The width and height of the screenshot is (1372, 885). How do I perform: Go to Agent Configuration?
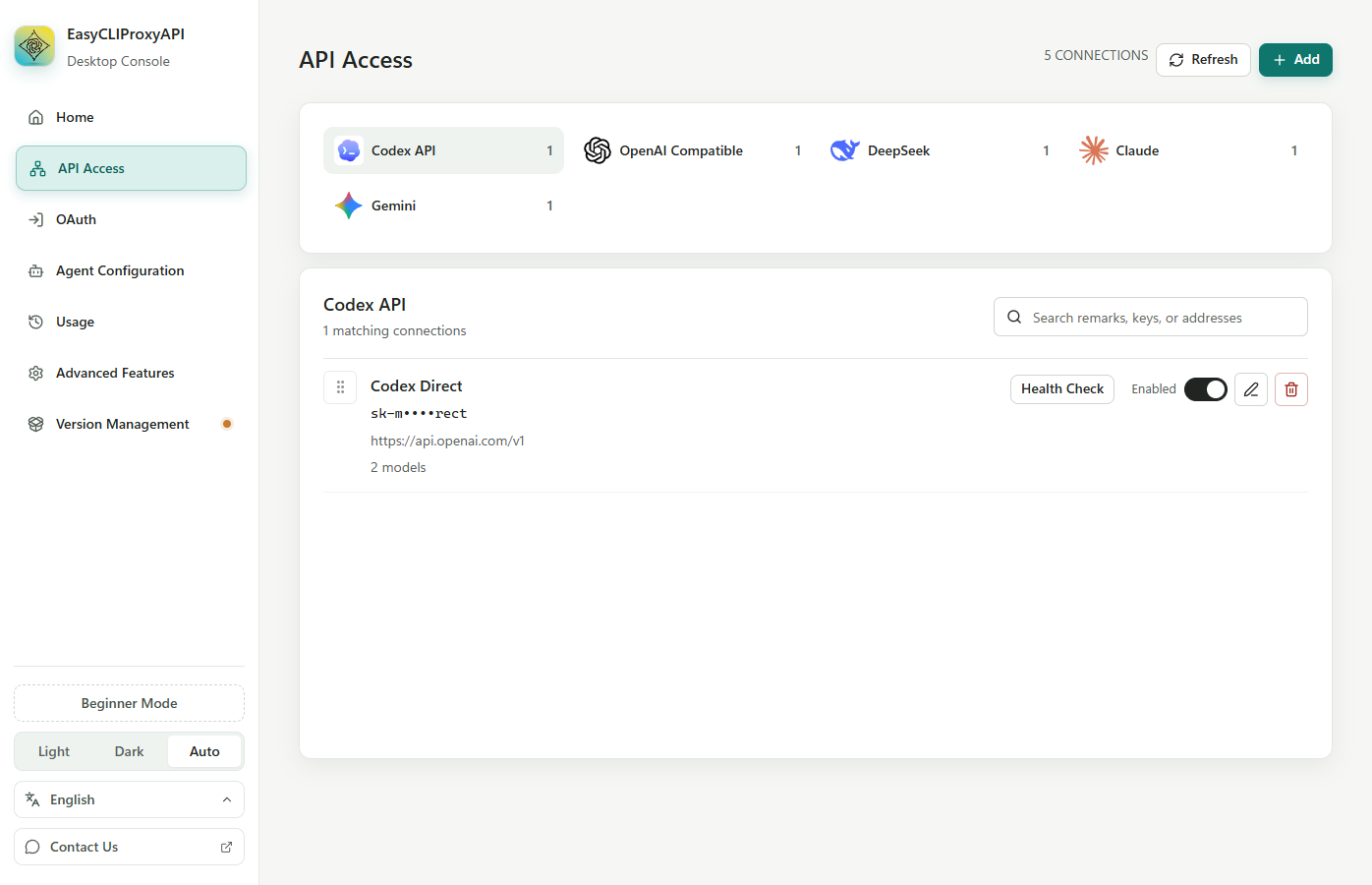point(131,270)
